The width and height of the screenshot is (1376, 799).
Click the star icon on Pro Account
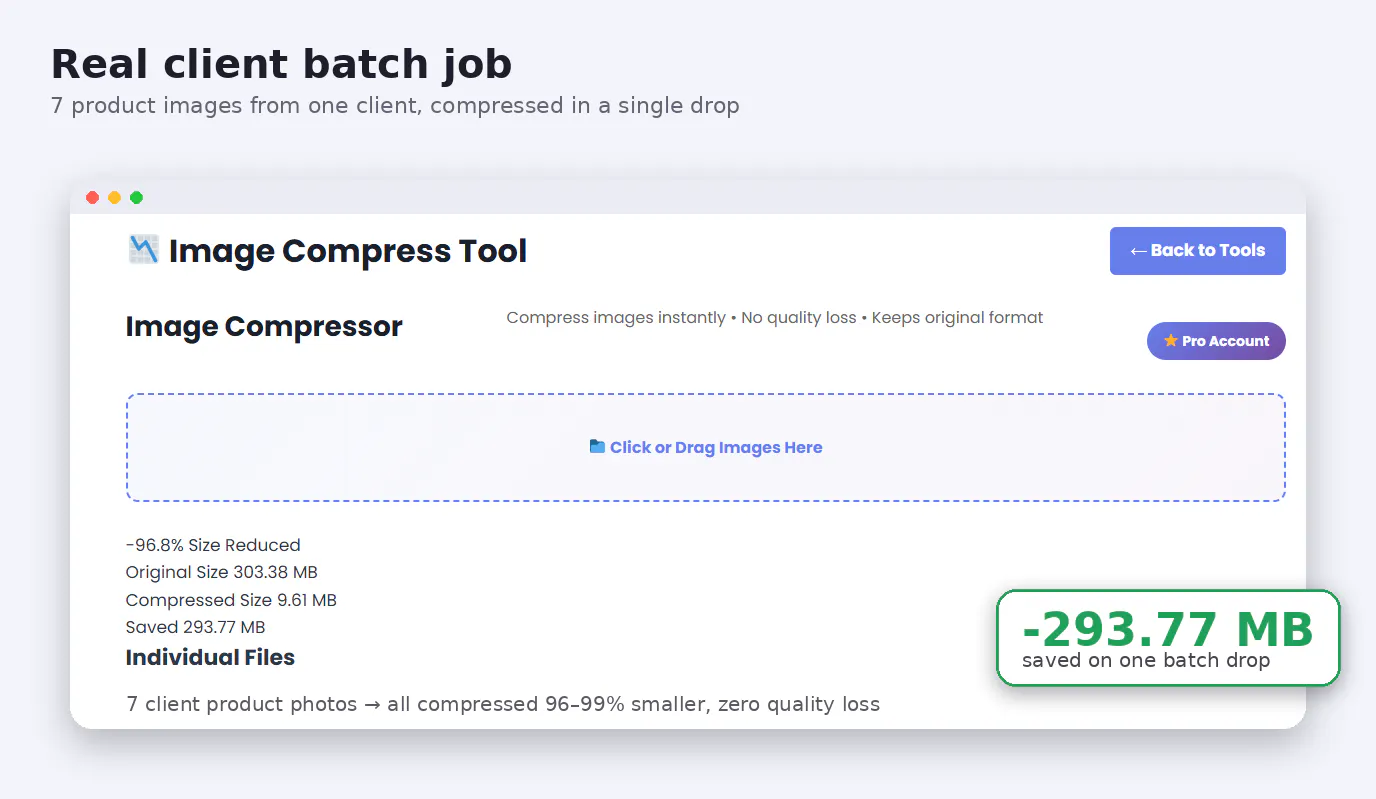point(1171,341)
